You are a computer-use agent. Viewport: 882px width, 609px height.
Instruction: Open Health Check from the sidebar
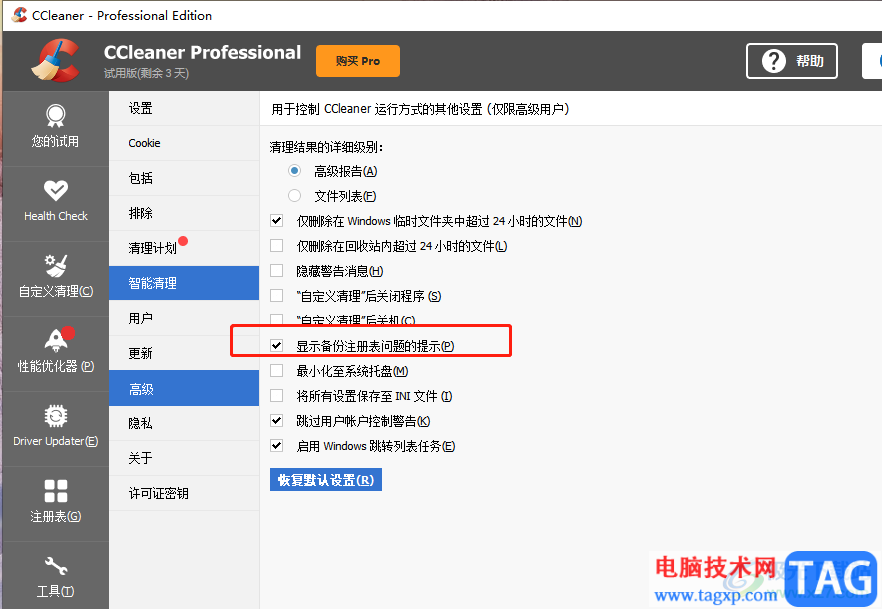(55, 202)
